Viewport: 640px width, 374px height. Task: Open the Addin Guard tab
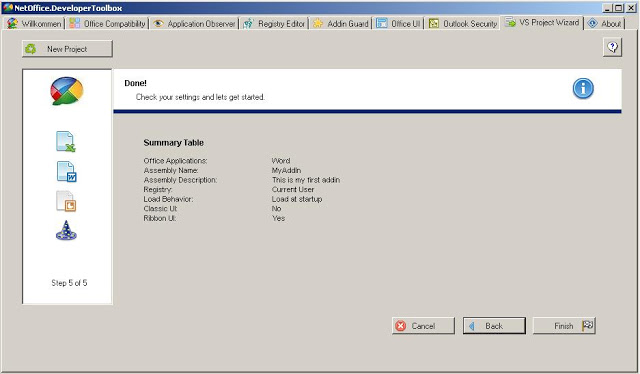point(341,24)
